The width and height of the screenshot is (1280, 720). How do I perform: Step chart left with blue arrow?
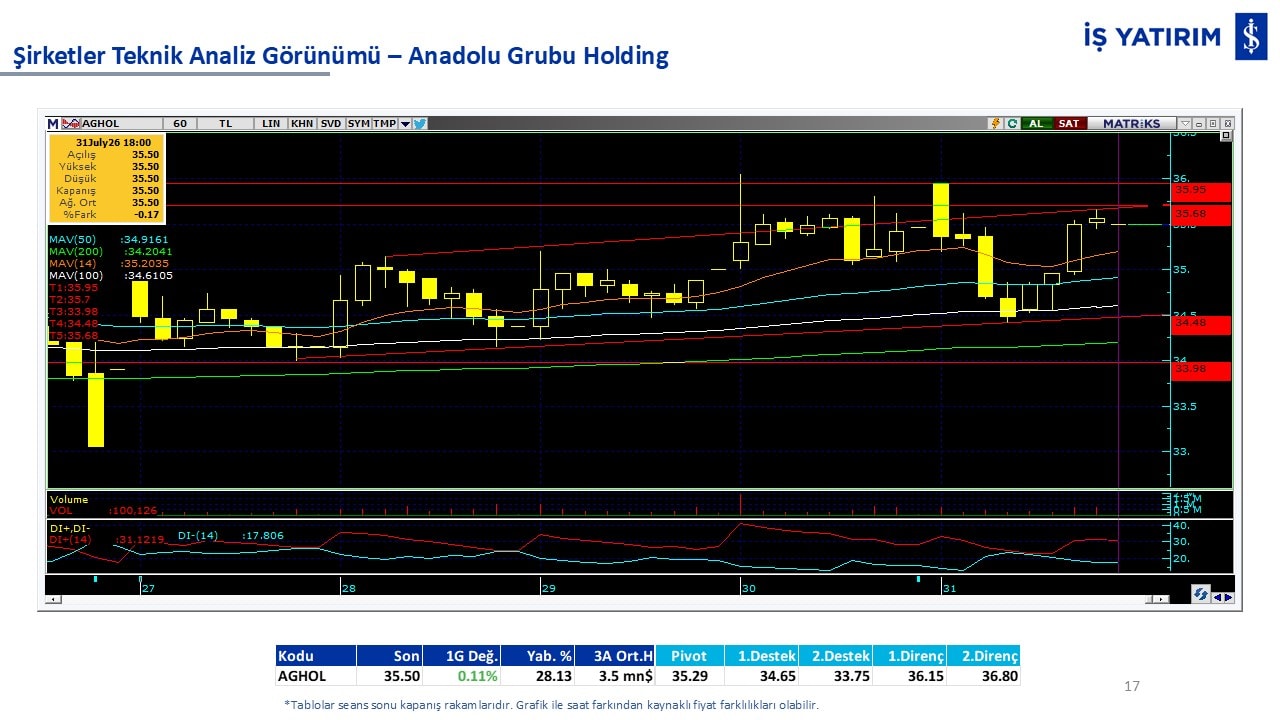[1217, 598]
